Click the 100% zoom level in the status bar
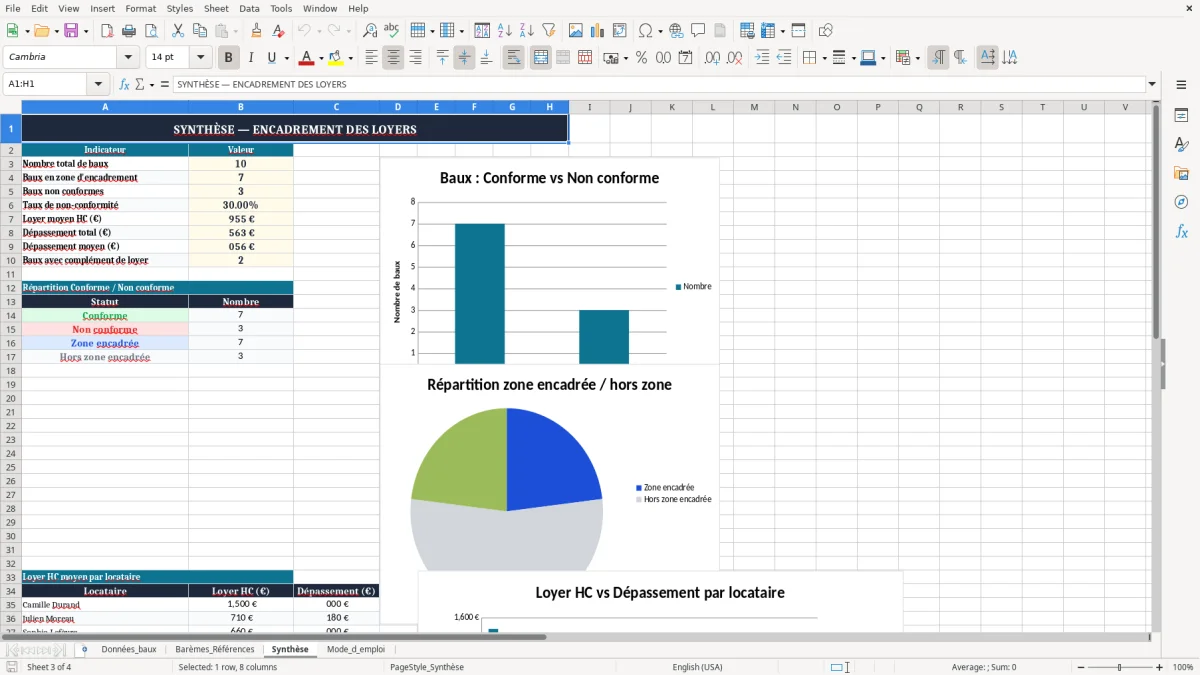This screenshot has height=675, width=1200. (x=1183, y=667)
